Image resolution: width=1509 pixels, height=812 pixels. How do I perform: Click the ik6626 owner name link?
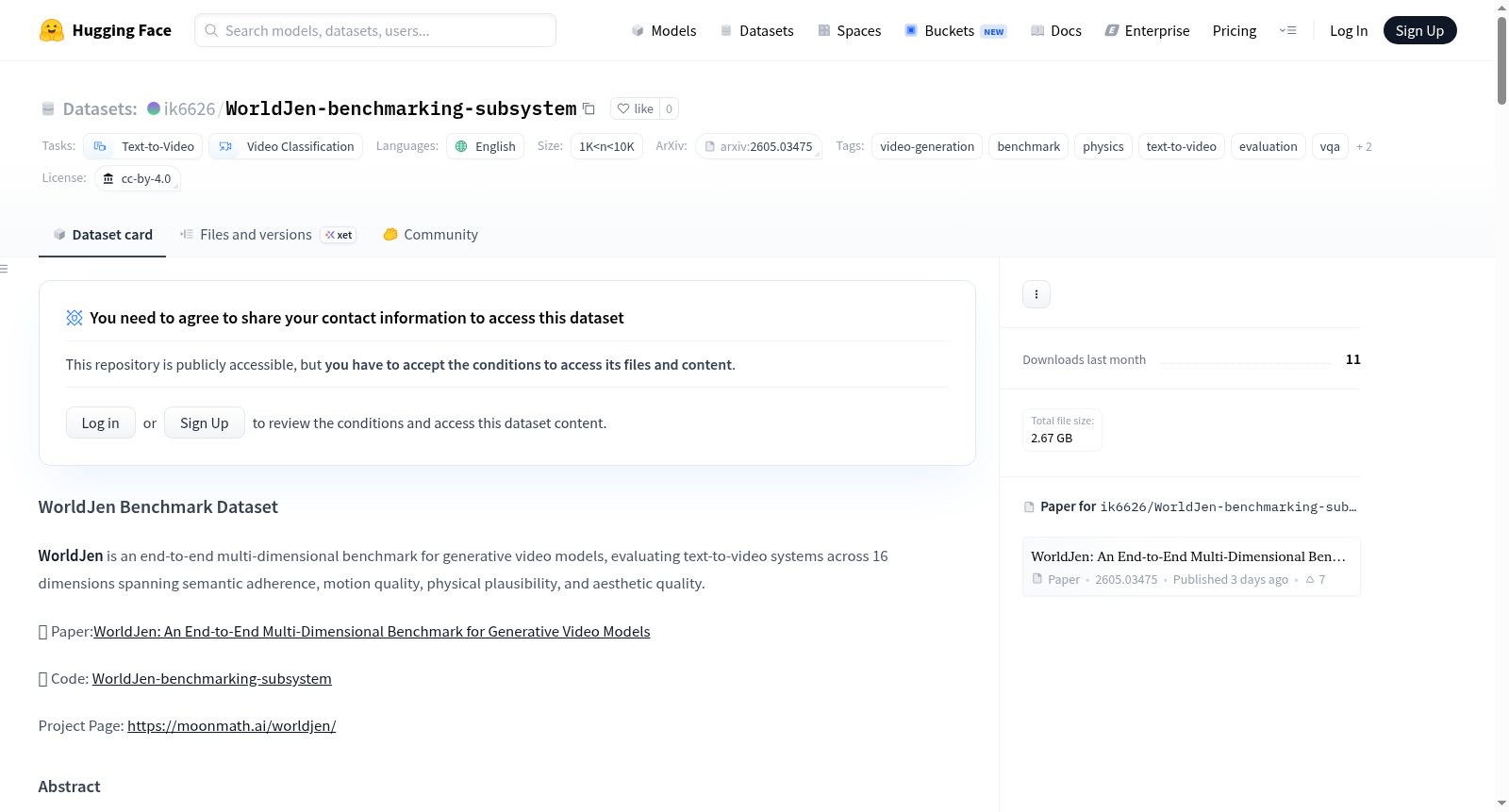click(190, 108)
